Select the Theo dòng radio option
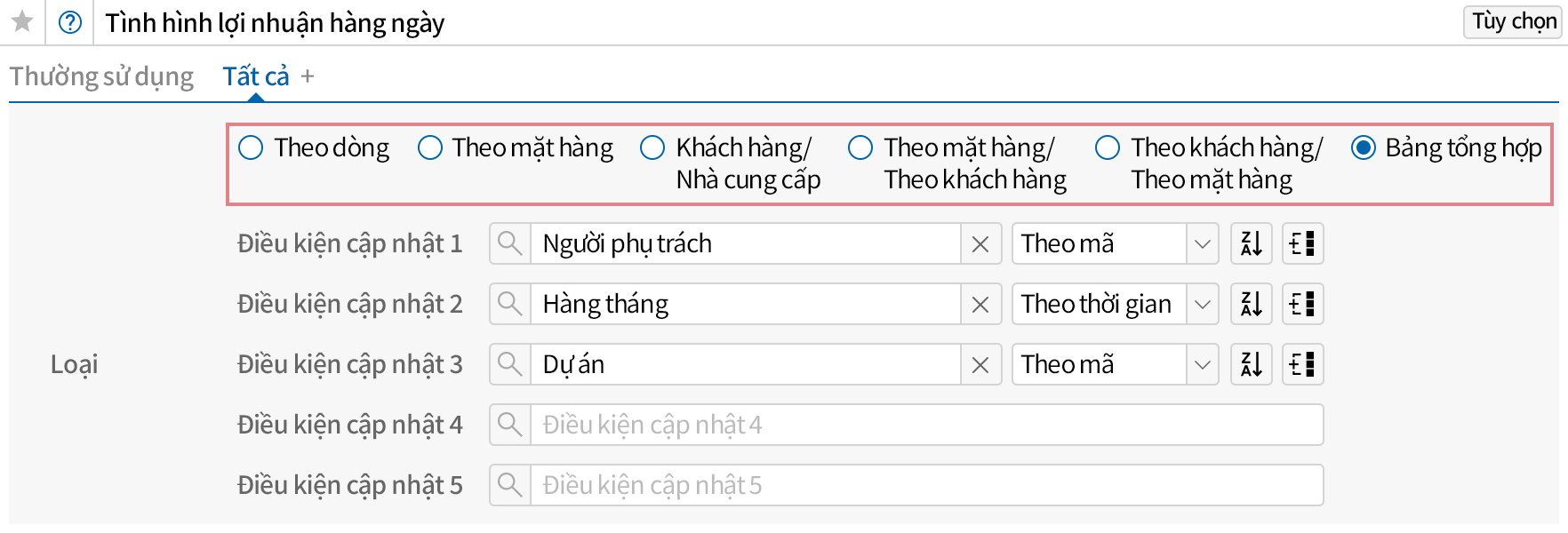The height and width of the screenshot is (533, 1568). (x=252, y=147)
